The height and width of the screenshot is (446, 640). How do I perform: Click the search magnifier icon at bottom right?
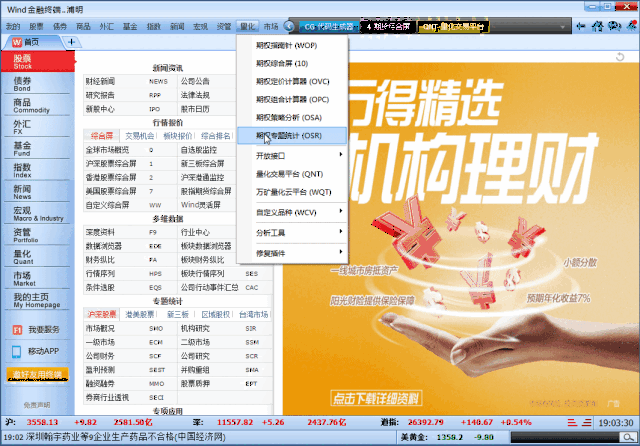[x=627, y=437]
